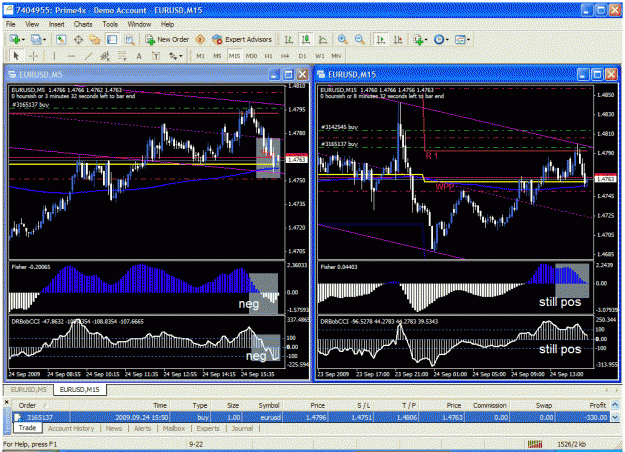Launch MetaEditor from the toolbar icon
625x452 pixels.
[200, 39]
